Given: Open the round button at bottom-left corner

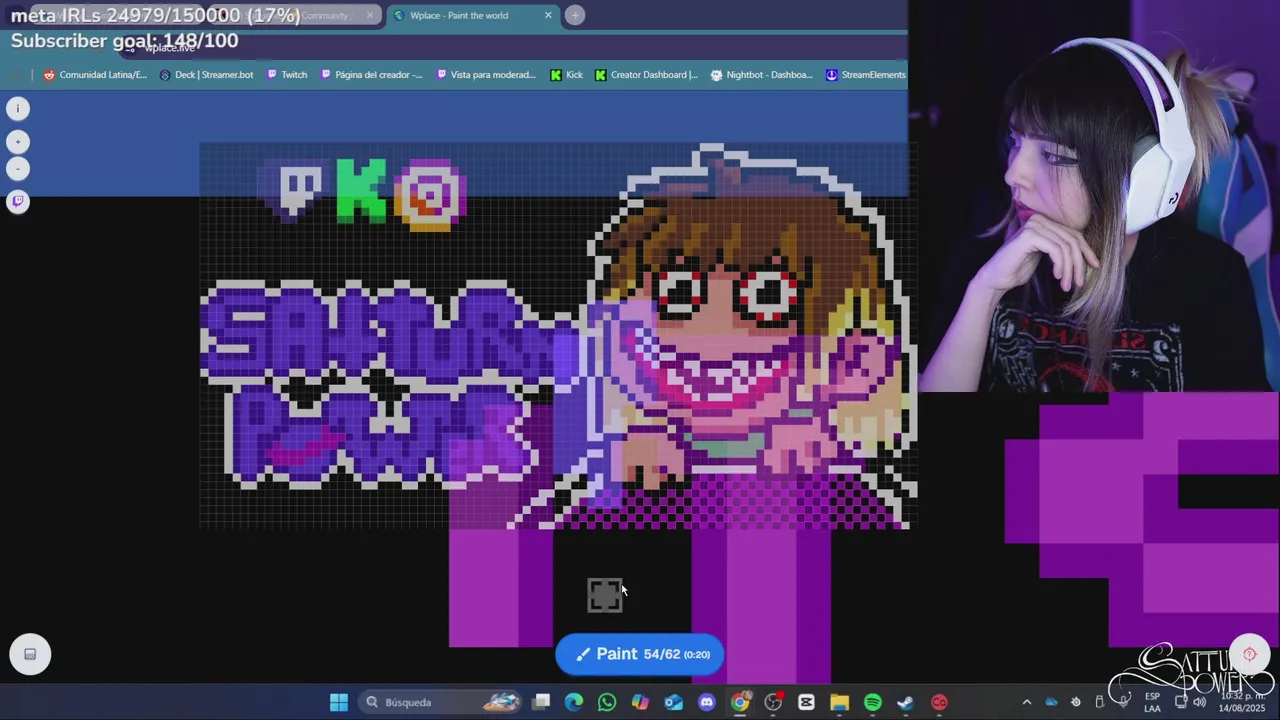Looking at the screenshot, I should (30, 654).
